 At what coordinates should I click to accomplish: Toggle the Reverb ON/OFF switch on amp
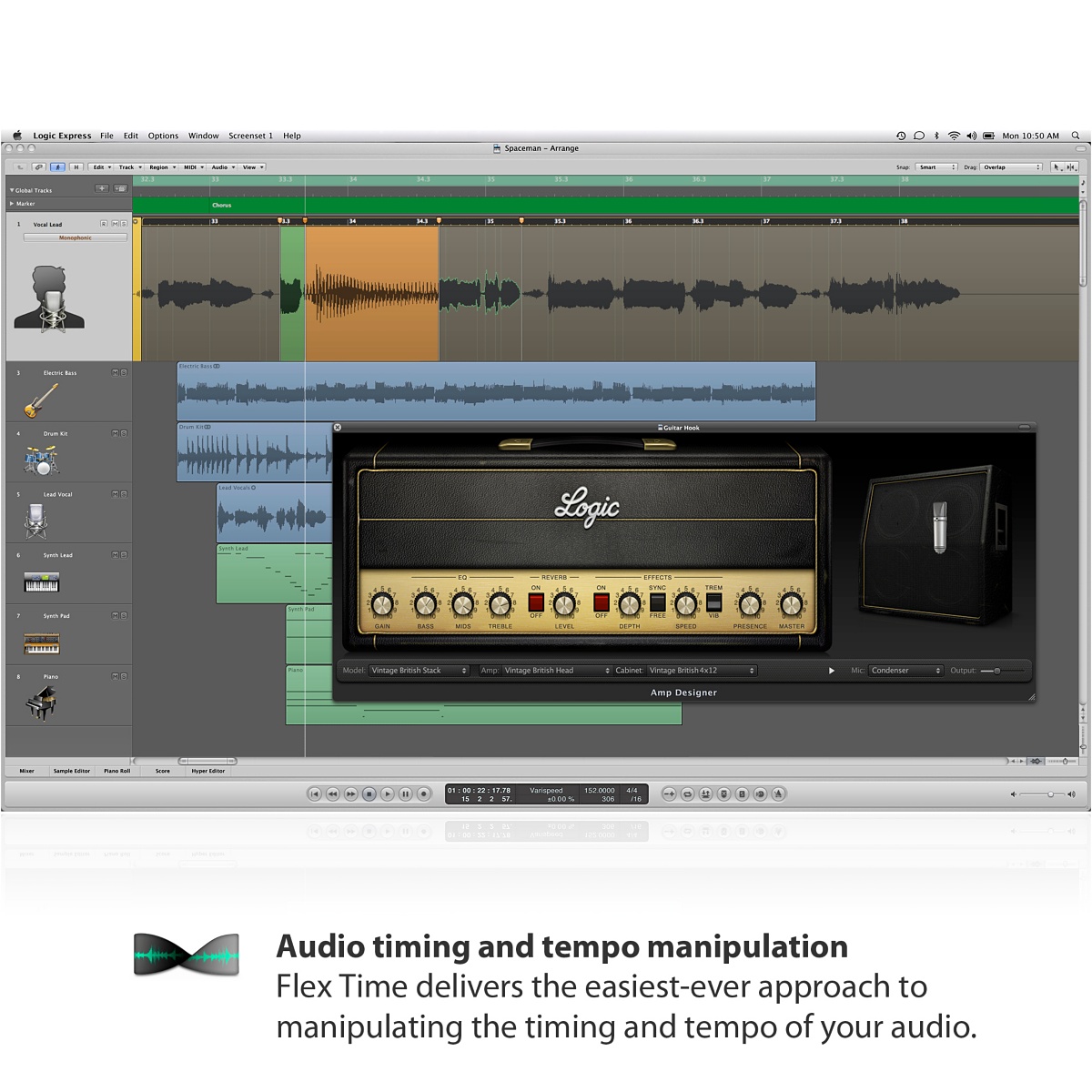pos(536,602)
